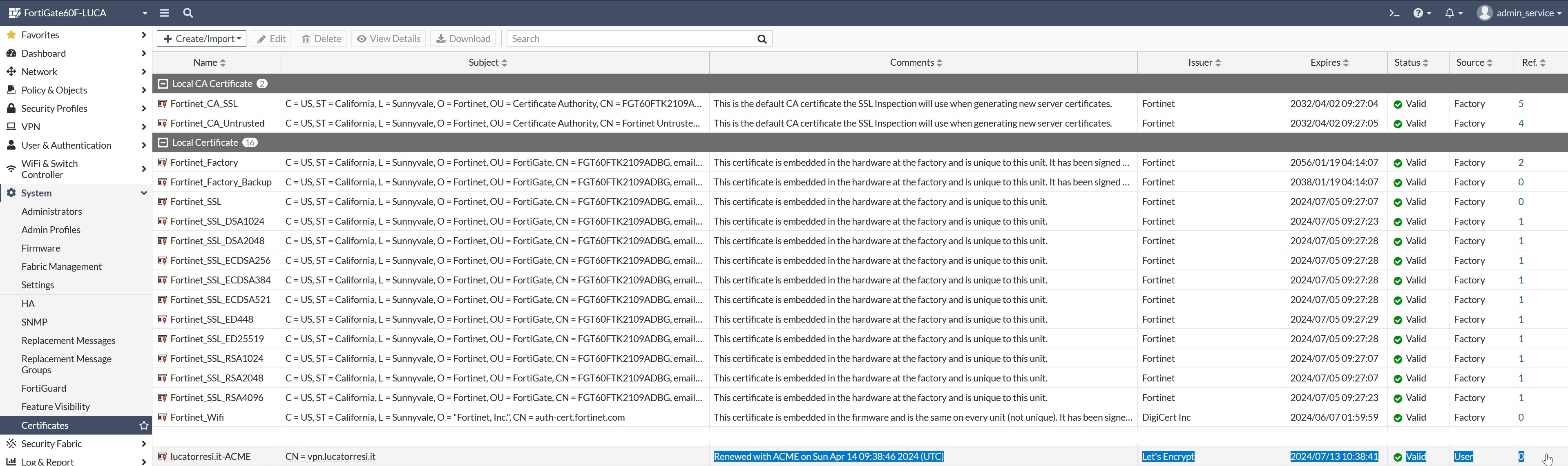Viewport: 1568px width, 466px height.
Task: Collapse the Local CA Certificate group
Action: [163, 83]
